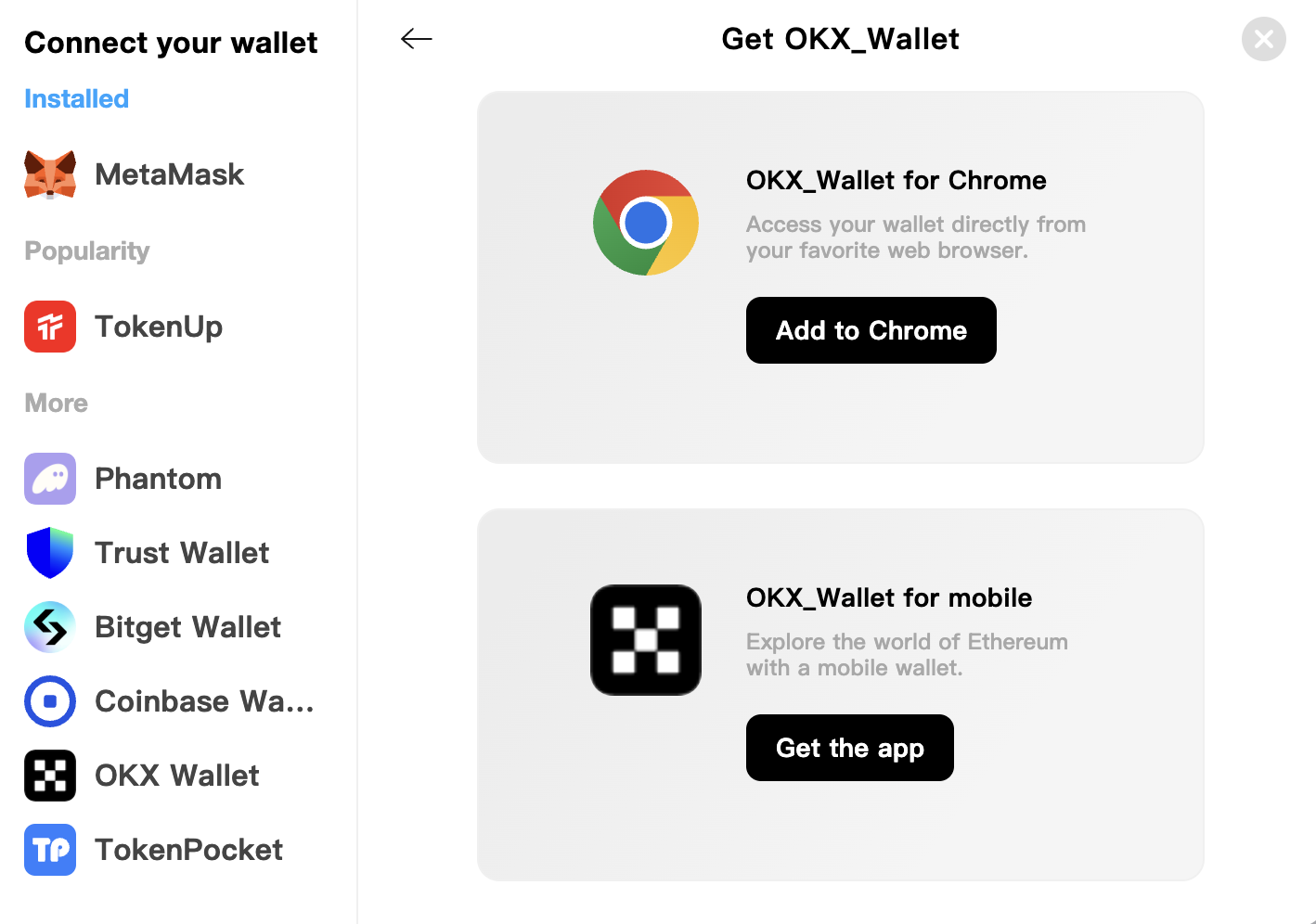Viewport: 1316px width, 924px height.
Task: Select the OKX Wallet sidebar icon
Action: [x=50, y=776]
